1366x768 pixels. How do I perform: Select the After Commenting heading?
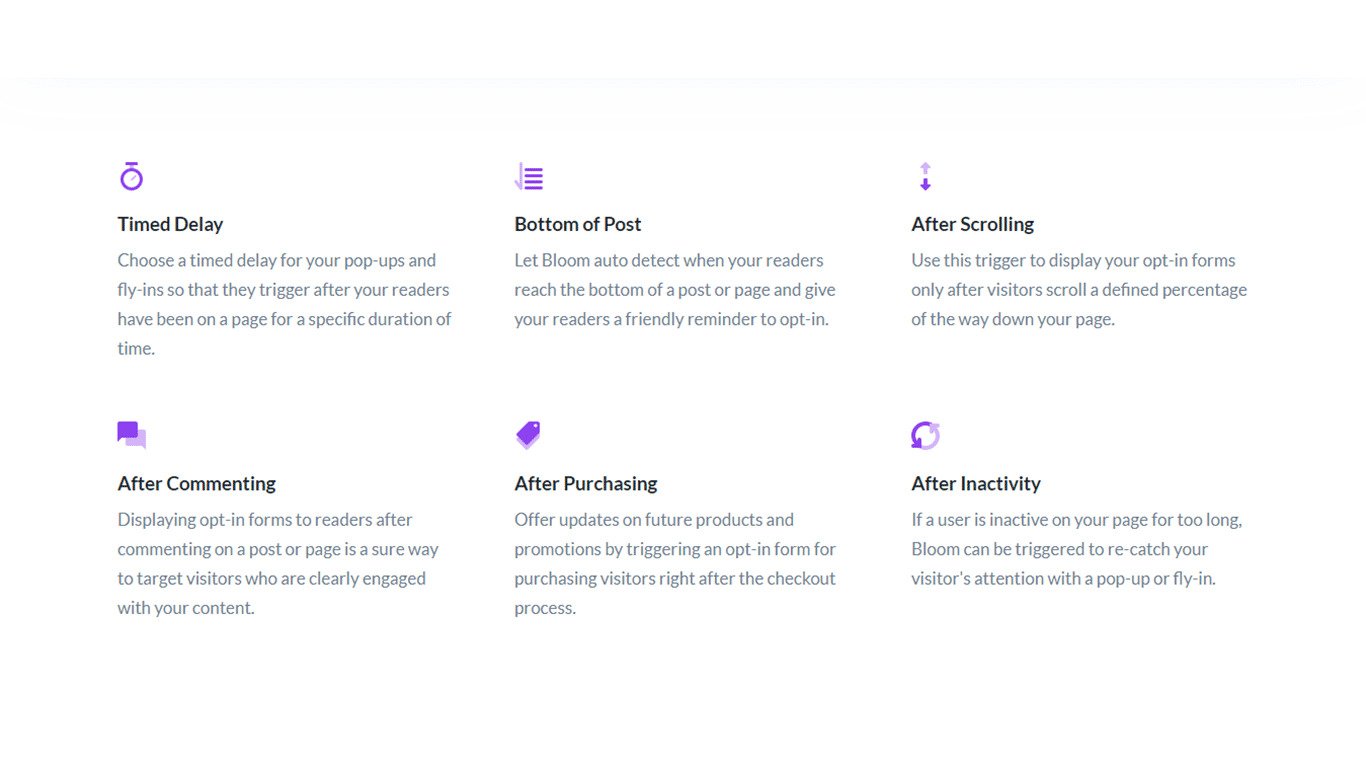[x=196, y=483]
